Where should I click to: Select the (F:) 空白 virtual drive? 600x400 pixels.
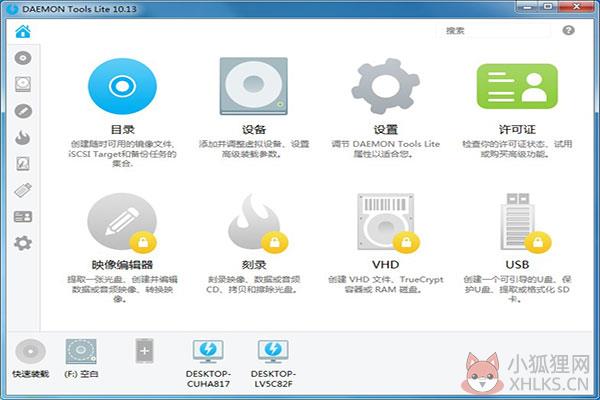pos(81,351)
